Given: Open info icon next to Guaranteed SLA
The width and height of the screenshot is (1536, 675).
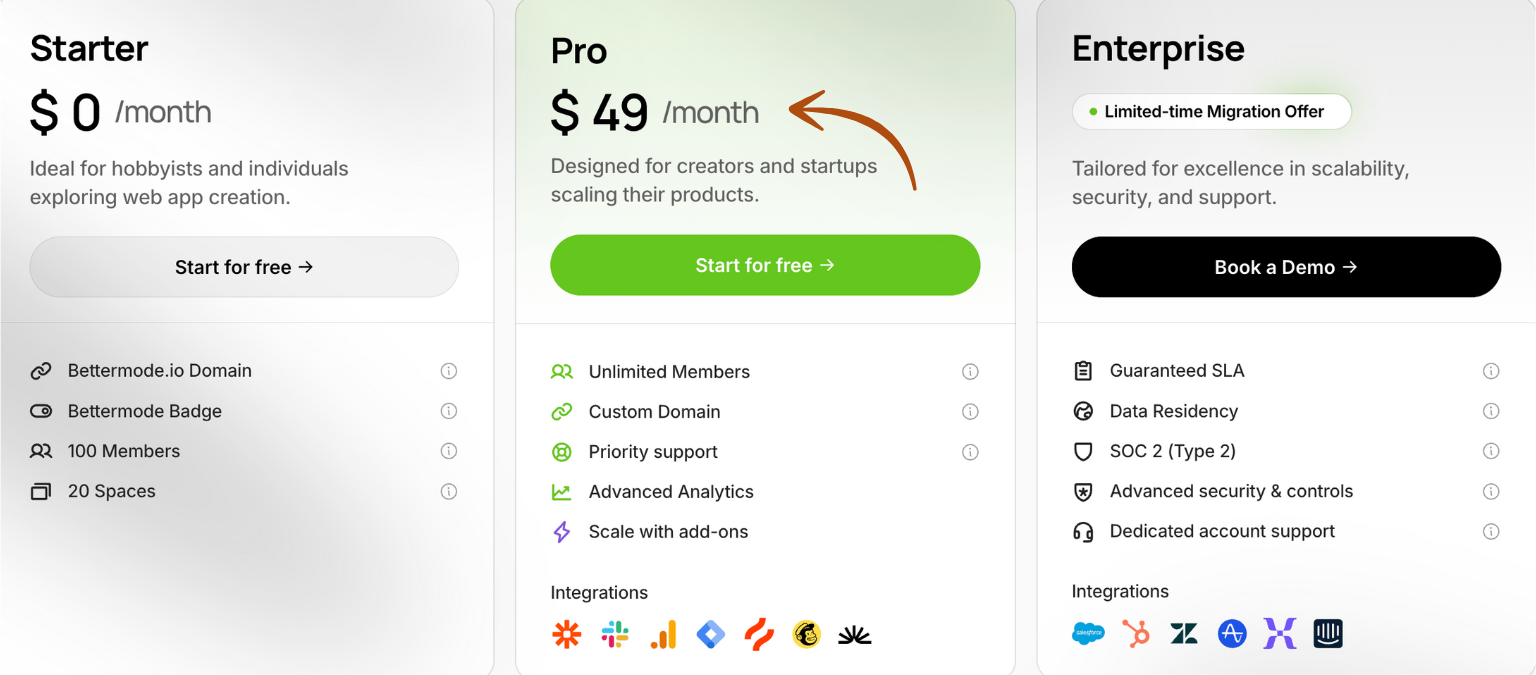Looking at the screenshot, I should (x=1491, y=371).
